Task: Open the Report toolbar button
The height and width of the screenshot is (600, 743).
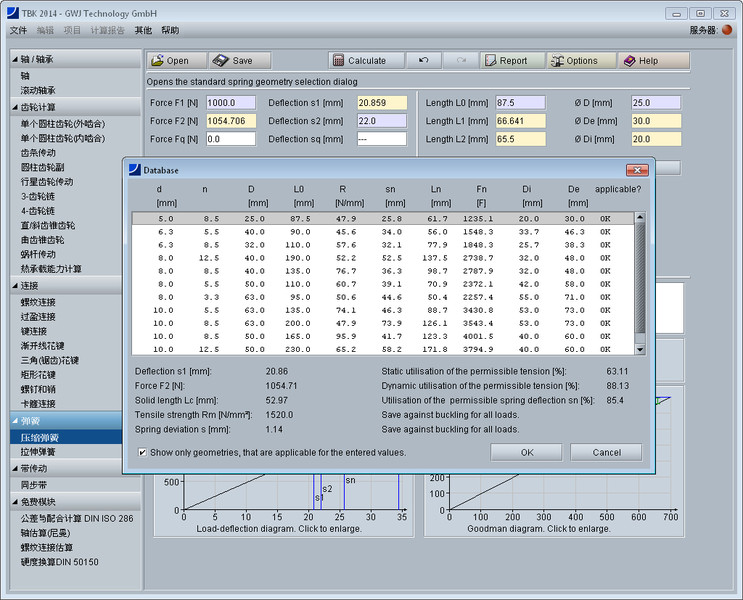Action: (512, 61)
